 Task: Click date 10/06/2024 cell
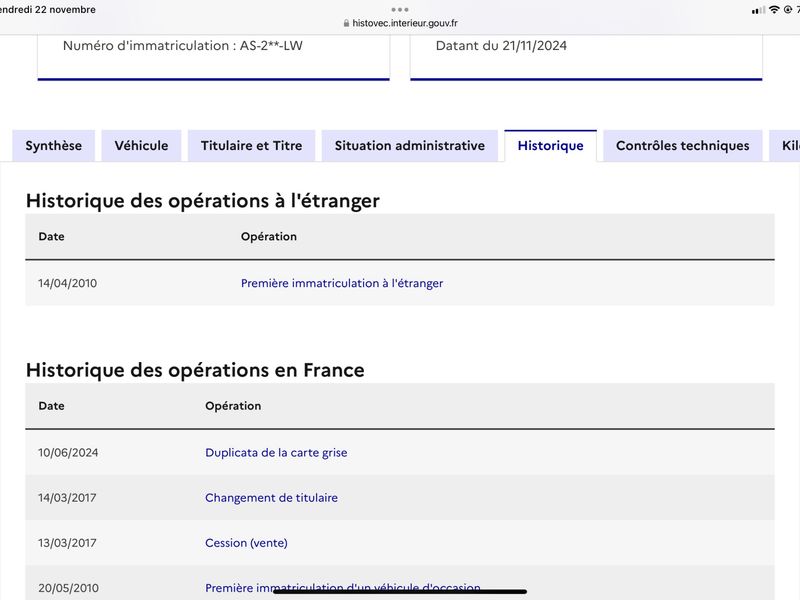coord(68,453)
